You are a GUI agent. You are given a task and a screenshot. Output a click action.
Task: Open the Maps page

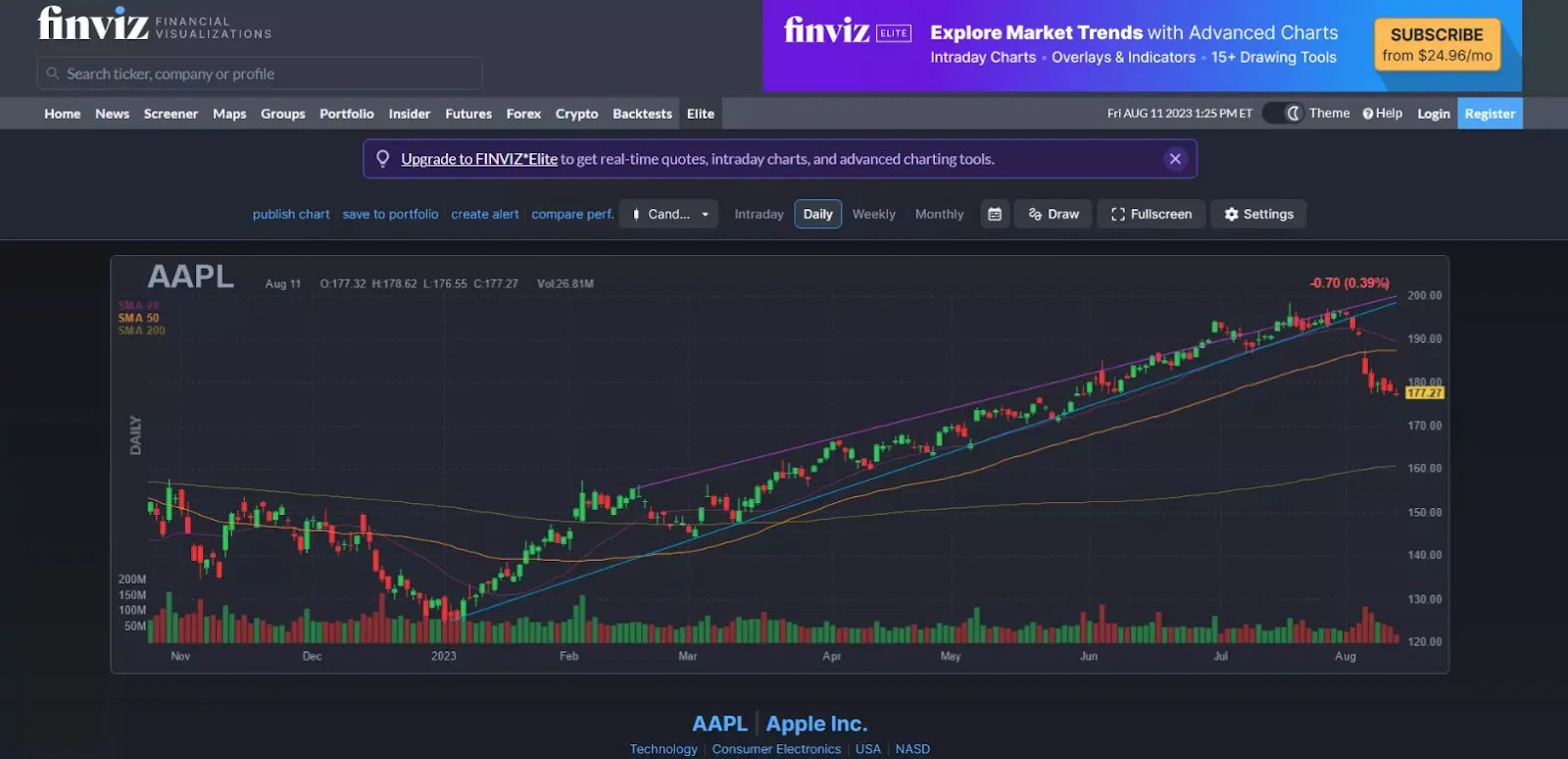[x=229, y=114]
